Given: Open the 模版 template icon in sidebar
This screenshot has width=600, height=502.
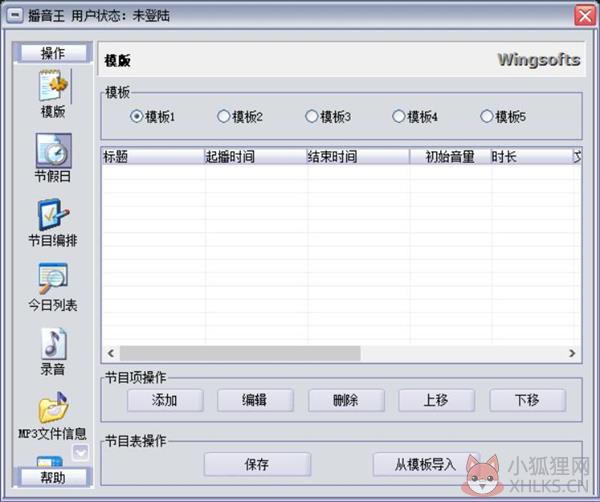Looking at the screenshot, I should pos(53,86).
